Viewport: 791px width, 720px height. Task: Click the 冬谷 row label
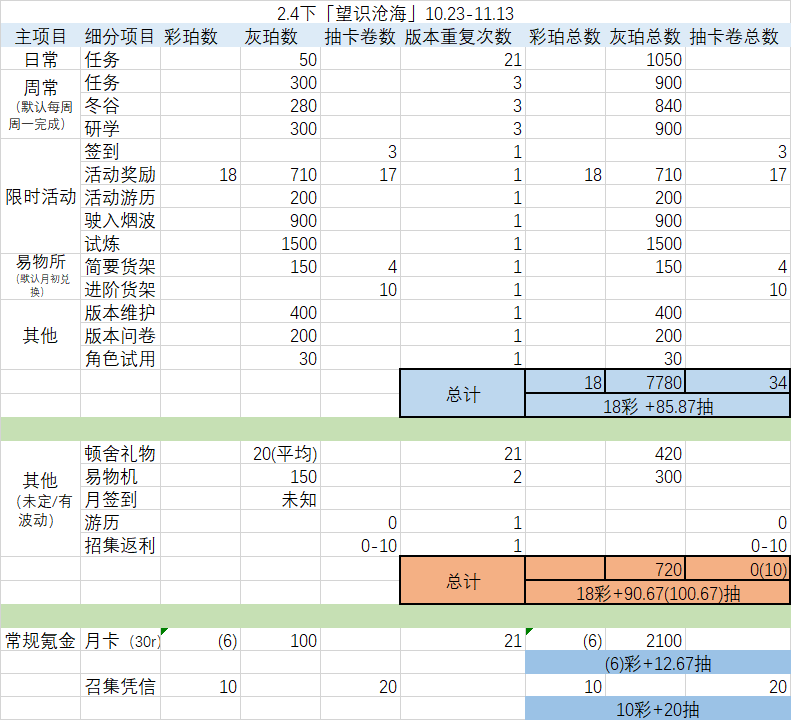[120, 105]
